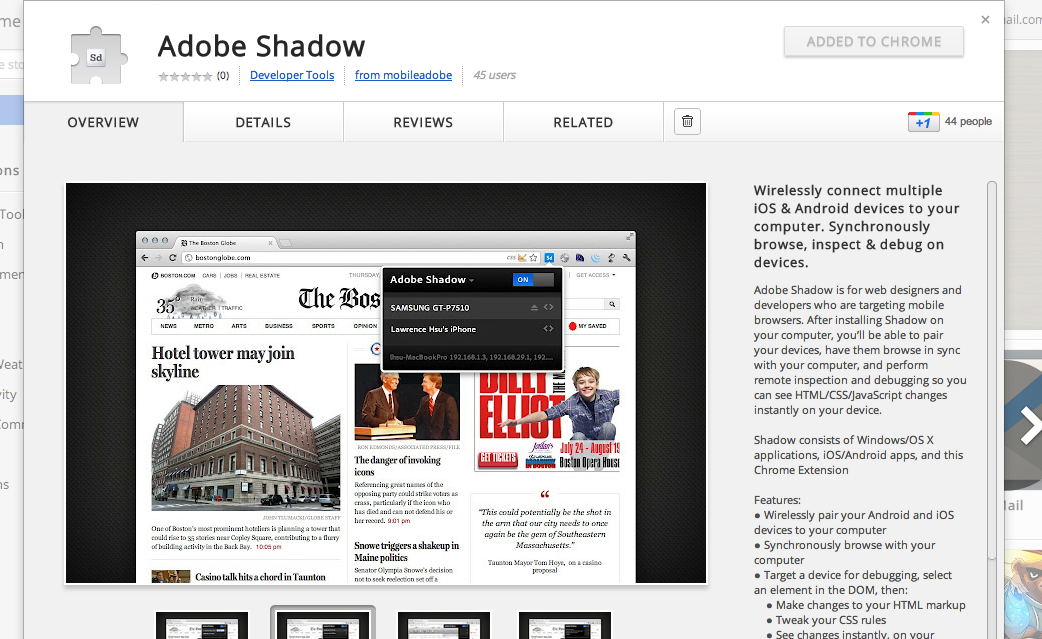This screenshot has height=639, width=1042.
Task: Click the eject icon beside SAMSUNG GT-P7510
Action: tap(534, 308)
